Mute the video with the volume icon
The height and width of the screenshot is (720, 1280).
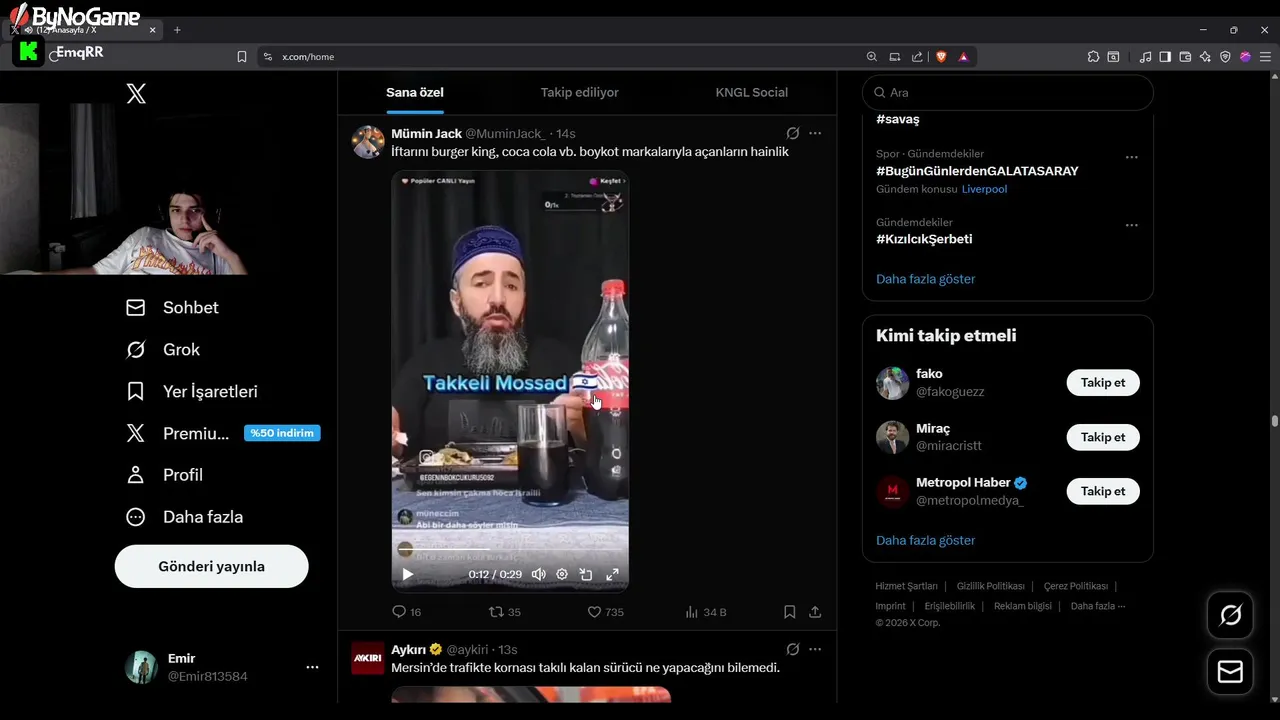coord(538,574)
